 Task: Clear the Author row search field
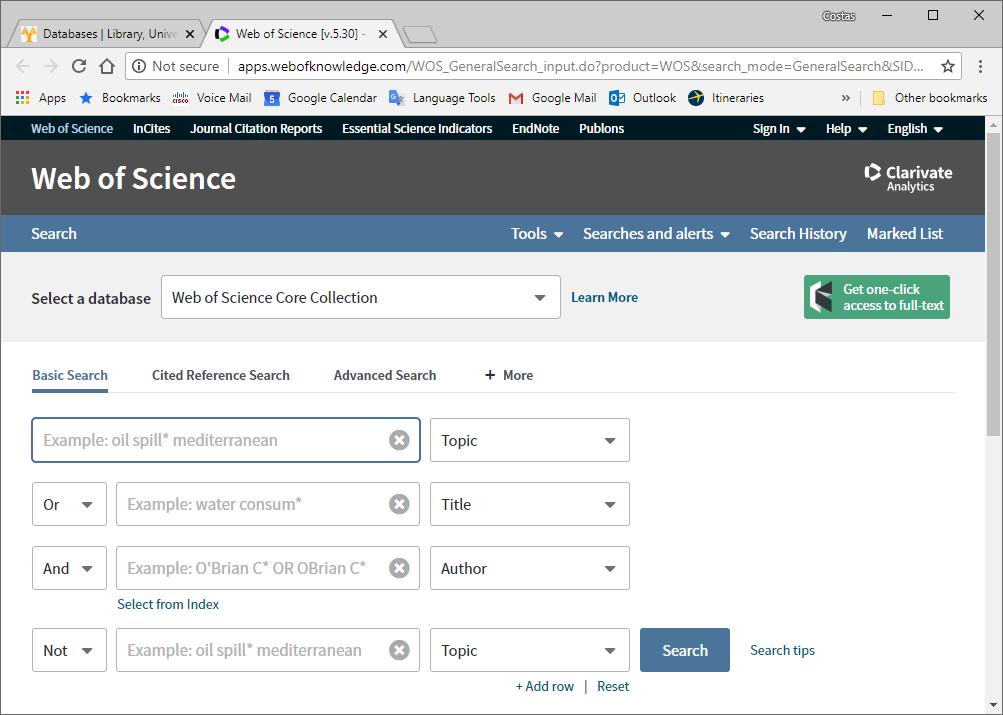pos(399,568)
